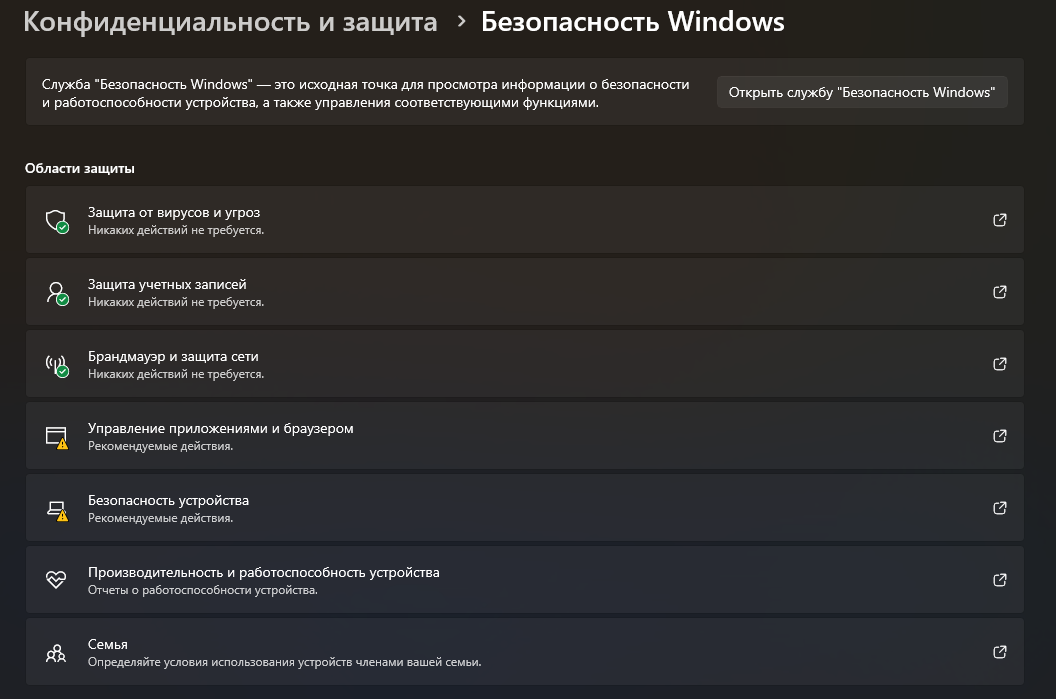The image size is (1056, 699).
Task: Click the family options people icon
Action: 56,652
